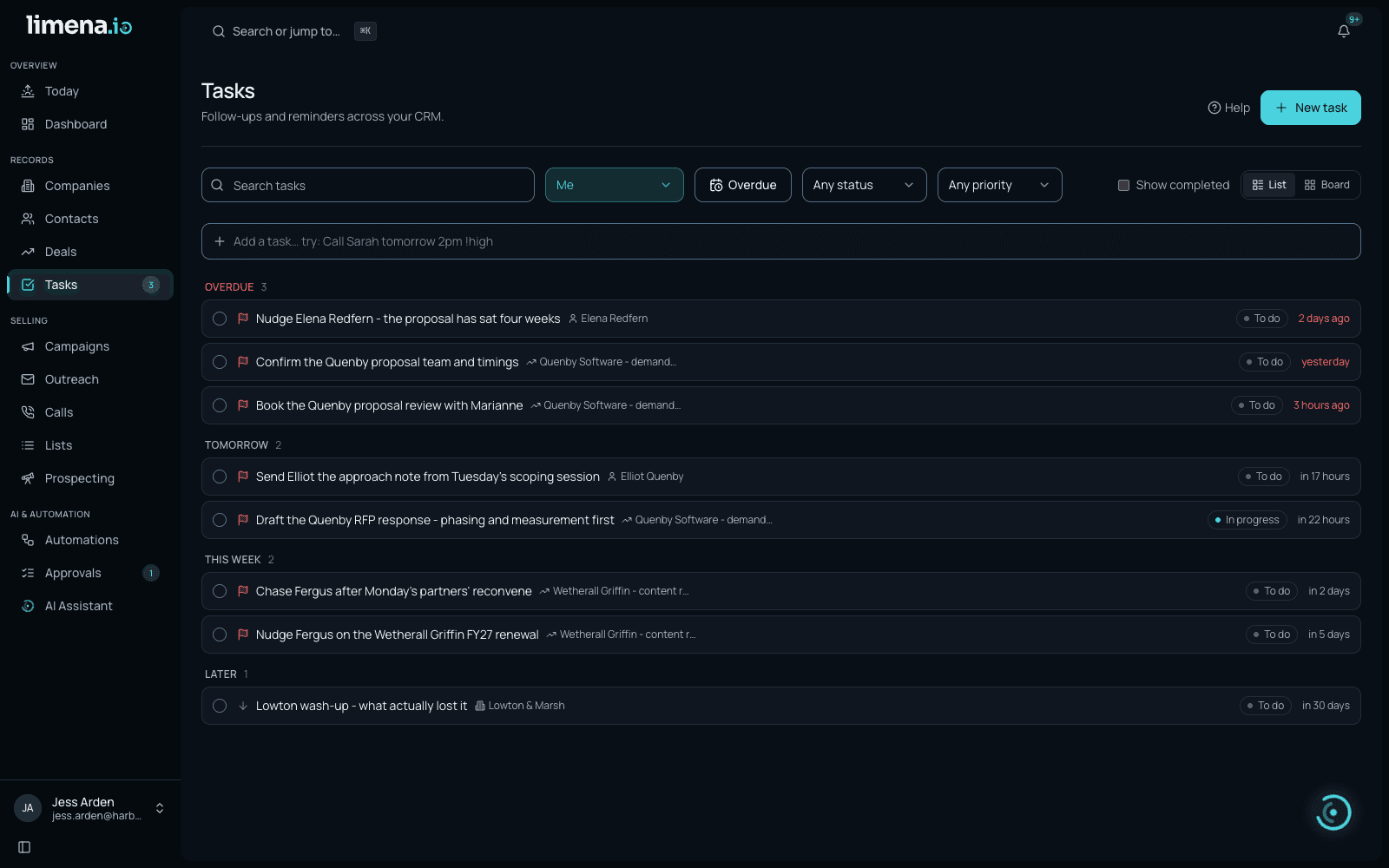Open the Any status dropdown

pos(865,185)
